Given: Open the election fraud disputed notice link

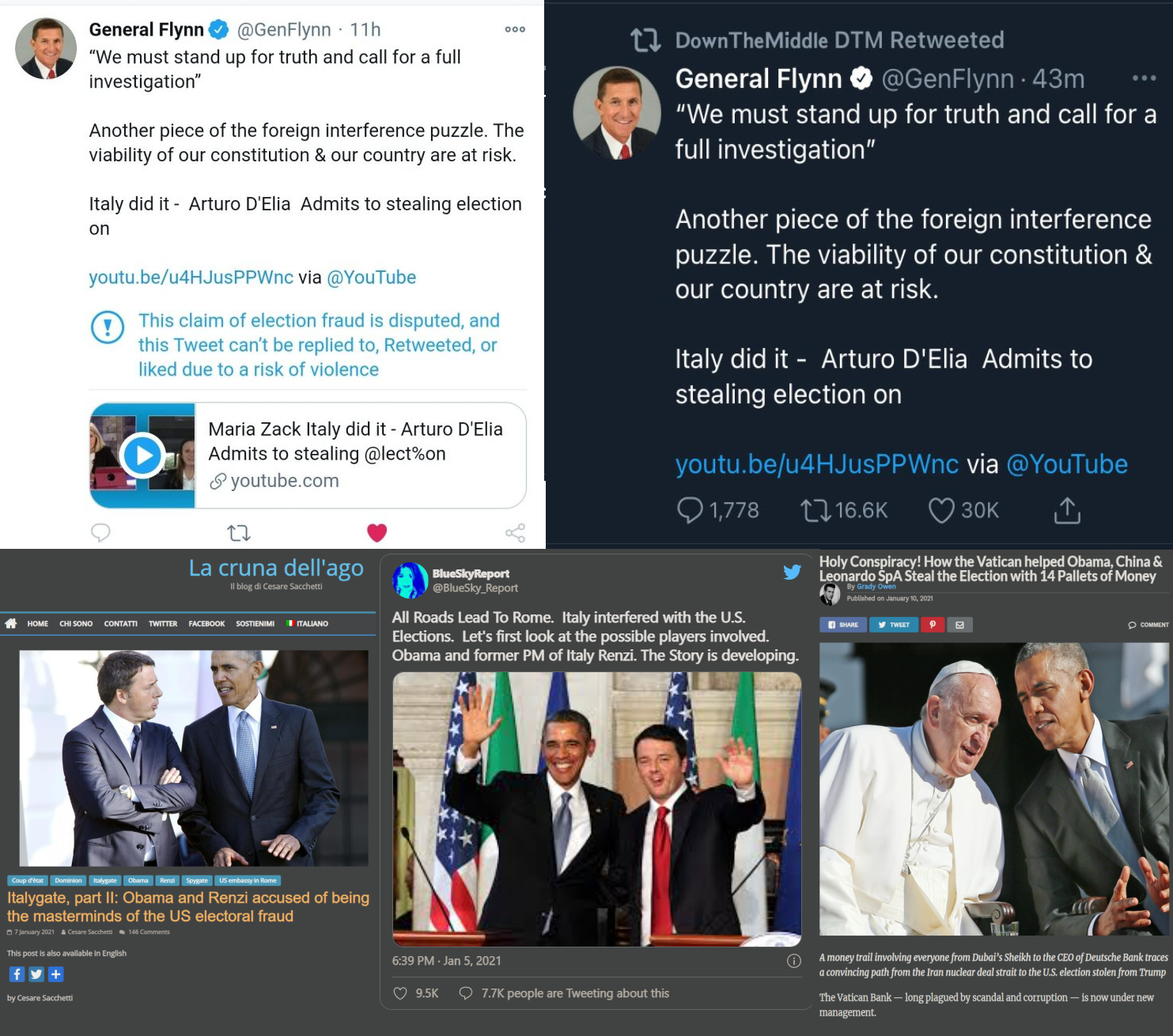Looking at the screenshot, I should click(x=319, y=345).
